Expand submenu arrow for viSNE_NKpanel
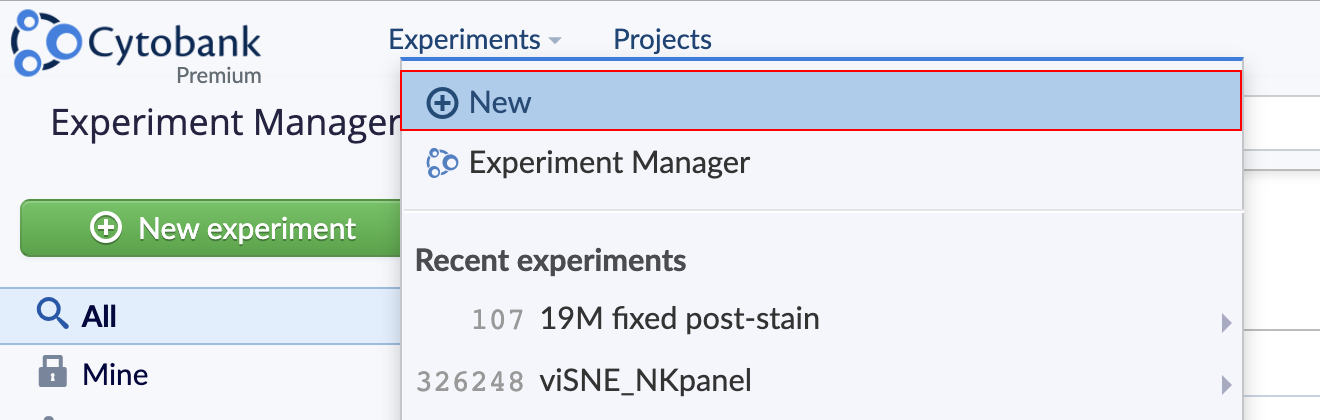This screenshot has height=420, width=1320. (x=1225, y=383)
